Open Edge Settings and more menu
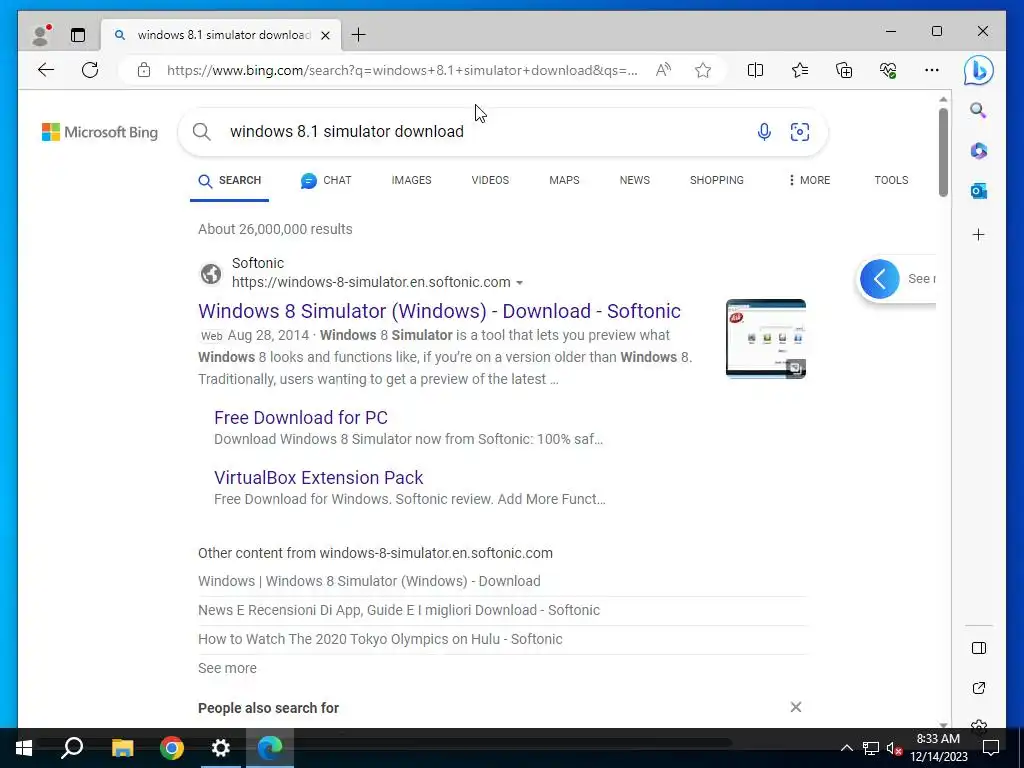Image resolution: width=1024 pixels, height=768 pixels. click(932, 70)
